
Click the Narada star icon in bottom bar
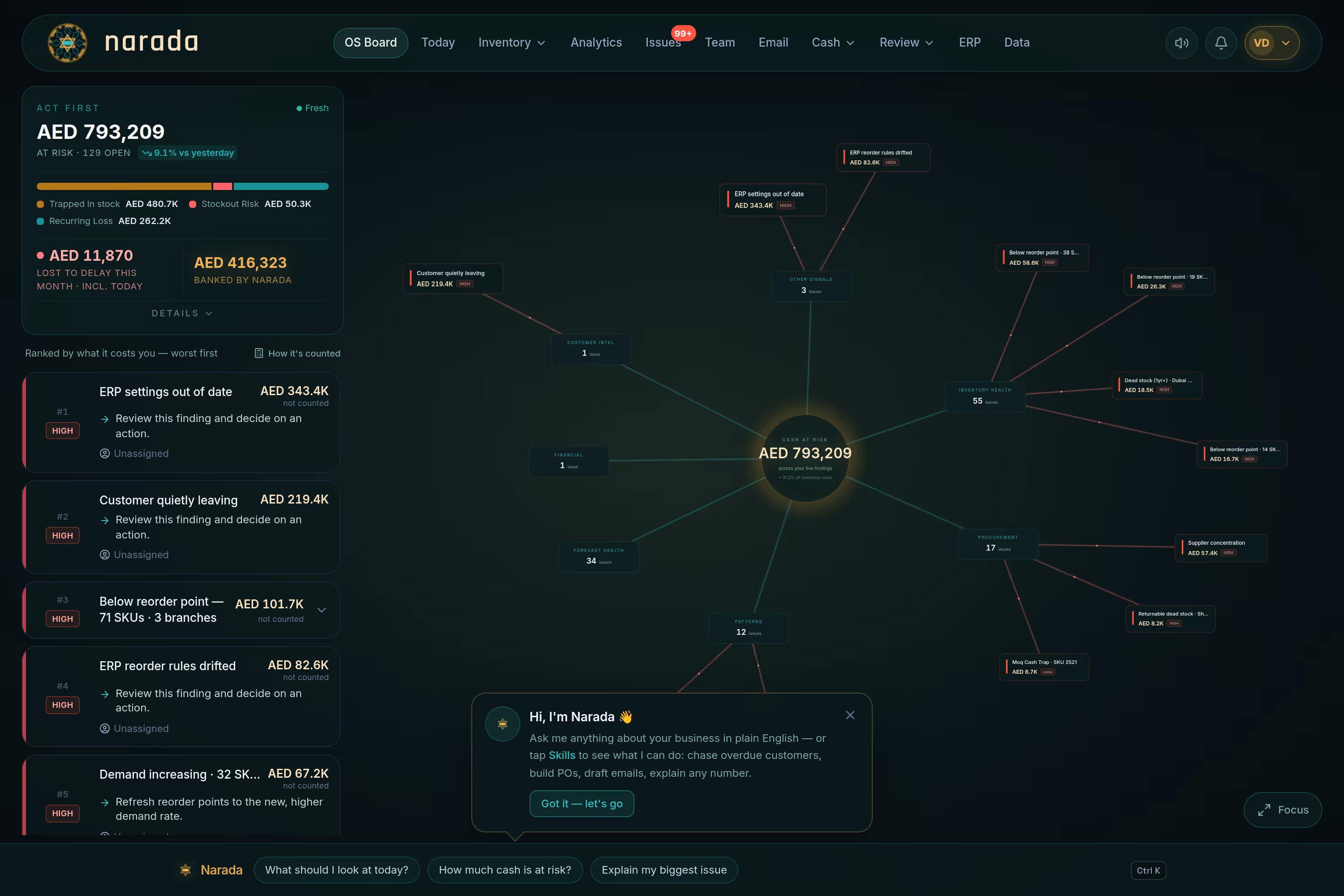pos(185,870)
